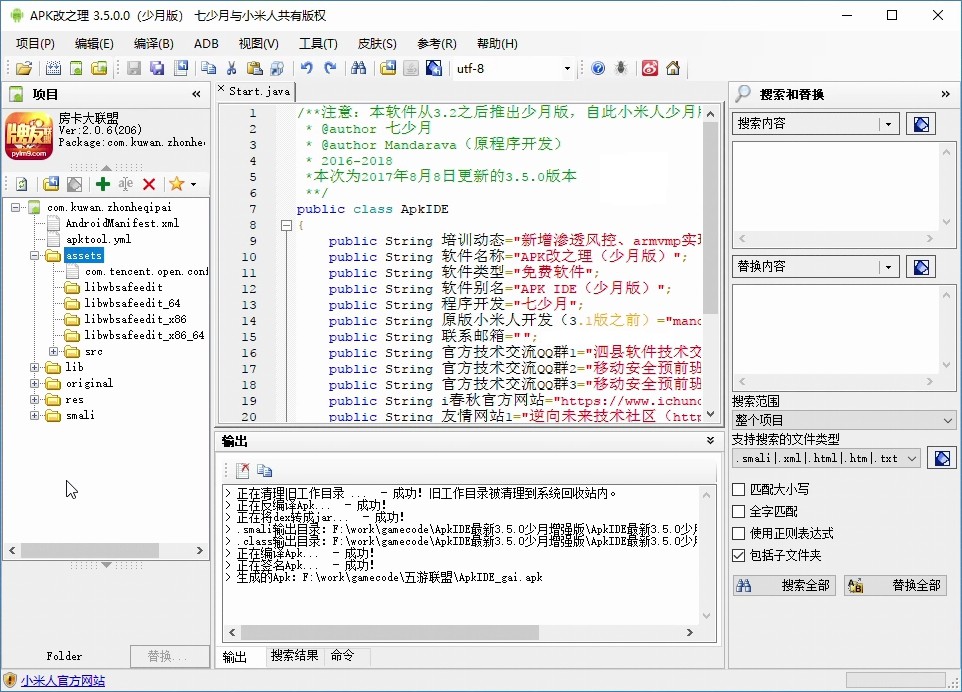Open the 编译(B) menu
The width and height of the screenshot is (962, 692).
pyautogui.click(x=153, y=43)
